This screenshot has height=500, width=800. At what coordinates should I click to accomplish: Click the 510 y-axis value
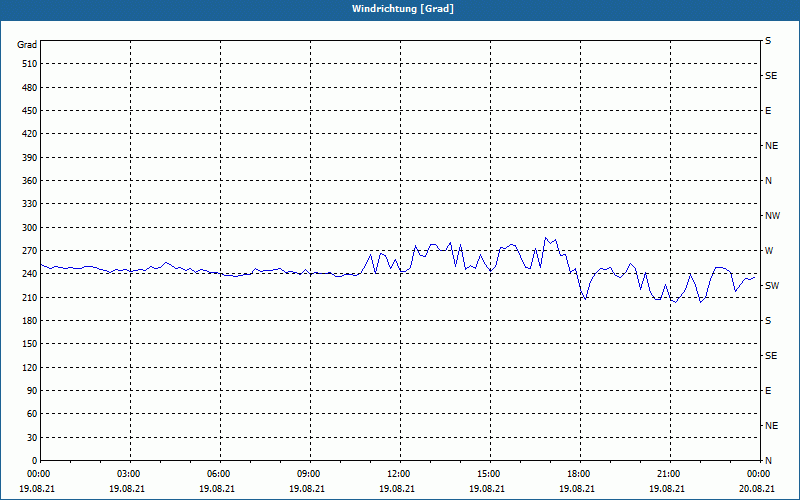30,64
